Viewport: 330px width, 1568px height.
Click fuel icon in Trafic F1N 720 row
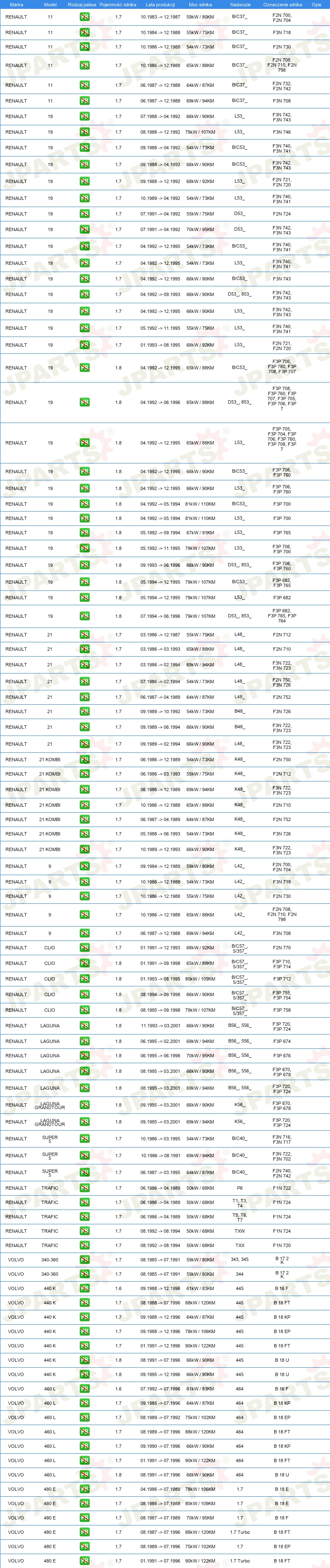[85, 1245]
